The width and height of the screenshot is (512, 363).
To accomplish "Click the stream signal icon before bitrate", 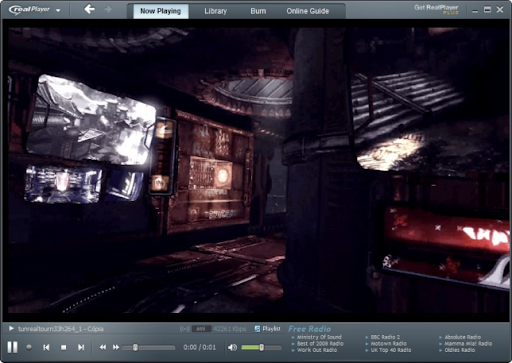I will point(185,329).
